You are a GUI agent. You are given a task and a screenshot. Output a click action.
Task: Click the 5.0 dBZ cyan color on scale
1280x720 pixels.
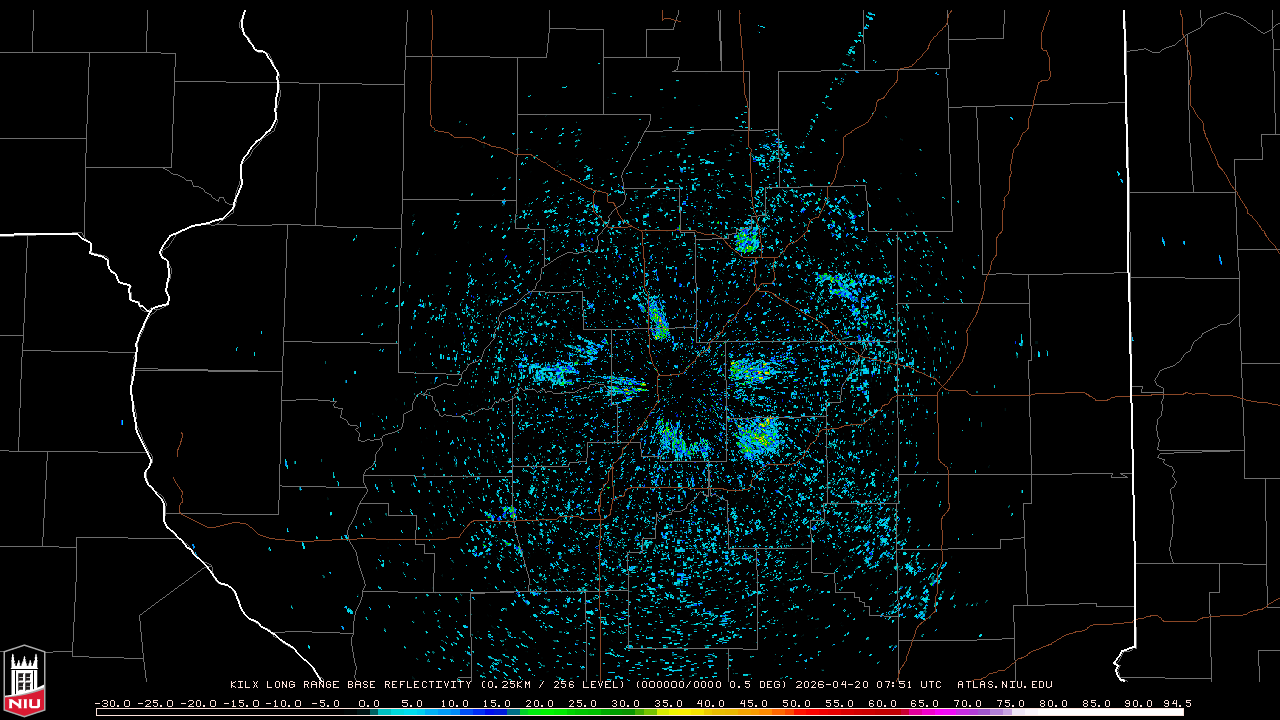(412, 712)
